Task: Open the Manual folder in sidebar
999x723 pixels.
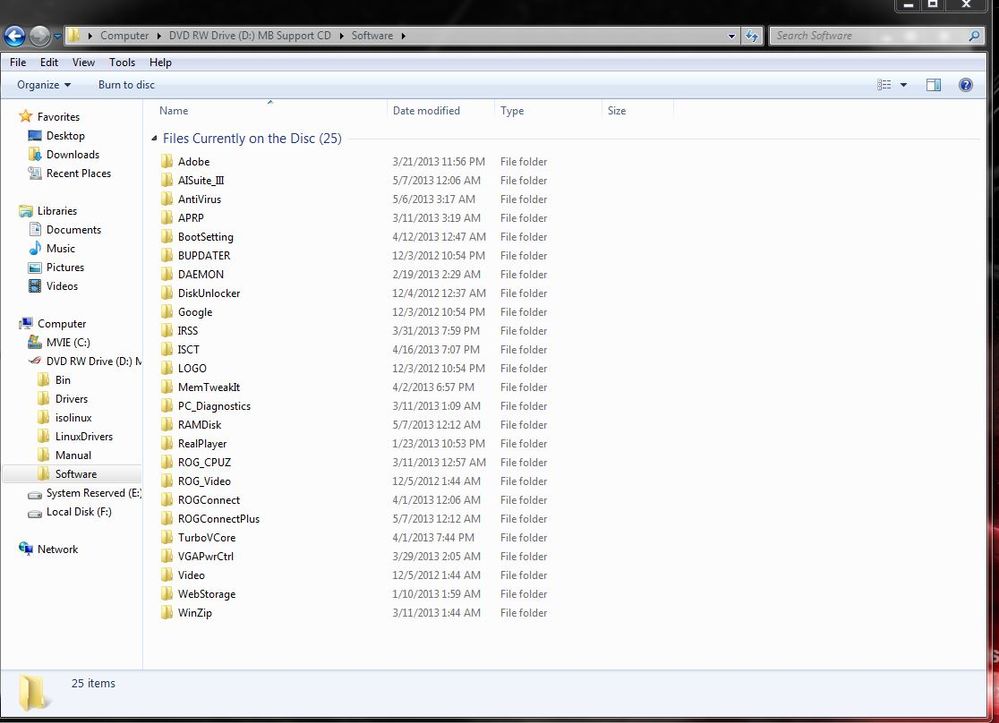Action: click(64, 455)
